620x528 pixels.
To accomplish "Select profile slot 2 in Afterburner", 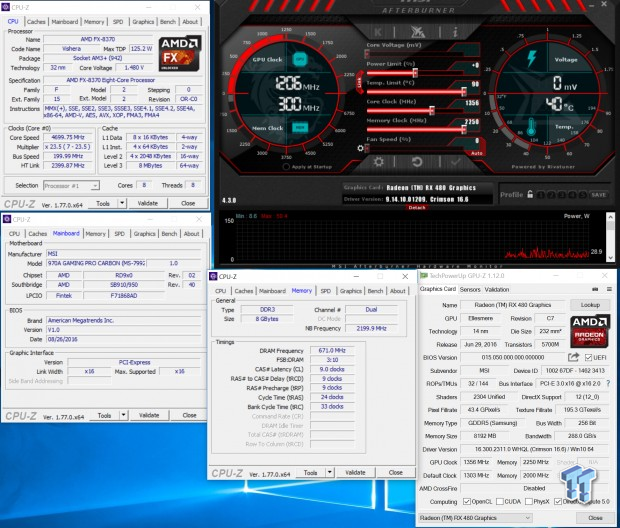I will click(x=551, y=195).
